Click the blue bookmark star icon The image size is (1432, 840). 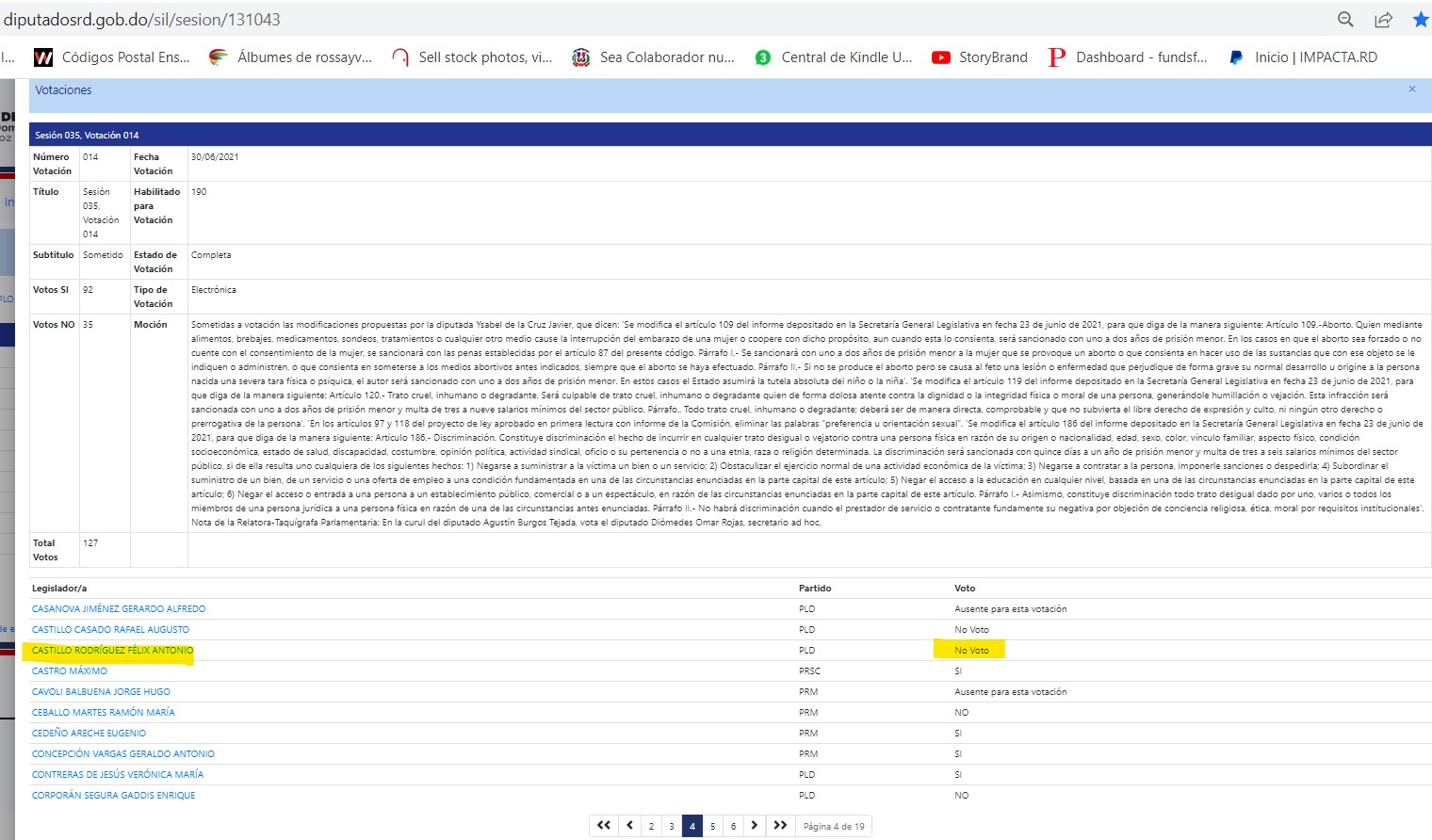(1420, 20)
